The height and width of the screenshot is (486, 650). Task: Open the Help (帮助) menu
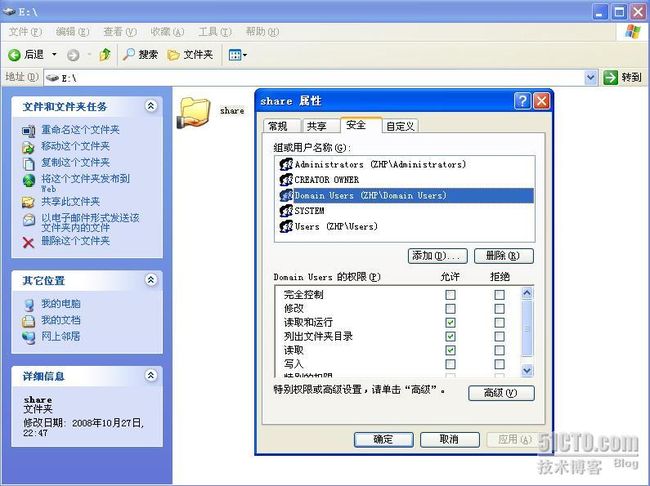[262, 32]
